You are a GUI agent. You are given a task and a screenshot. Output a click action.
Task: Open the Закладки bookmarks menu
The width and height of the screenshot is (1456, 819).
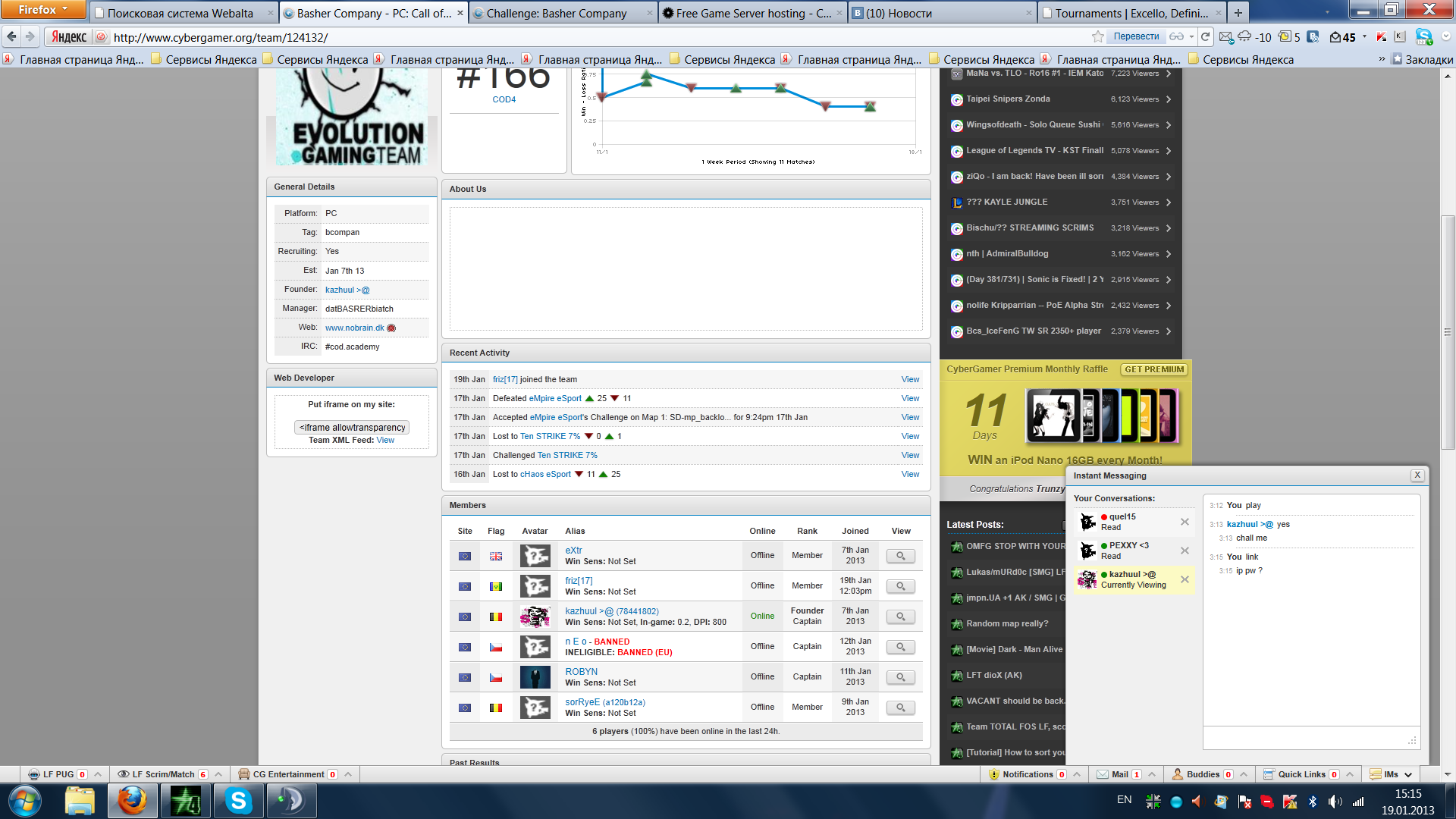[1422, 59]
